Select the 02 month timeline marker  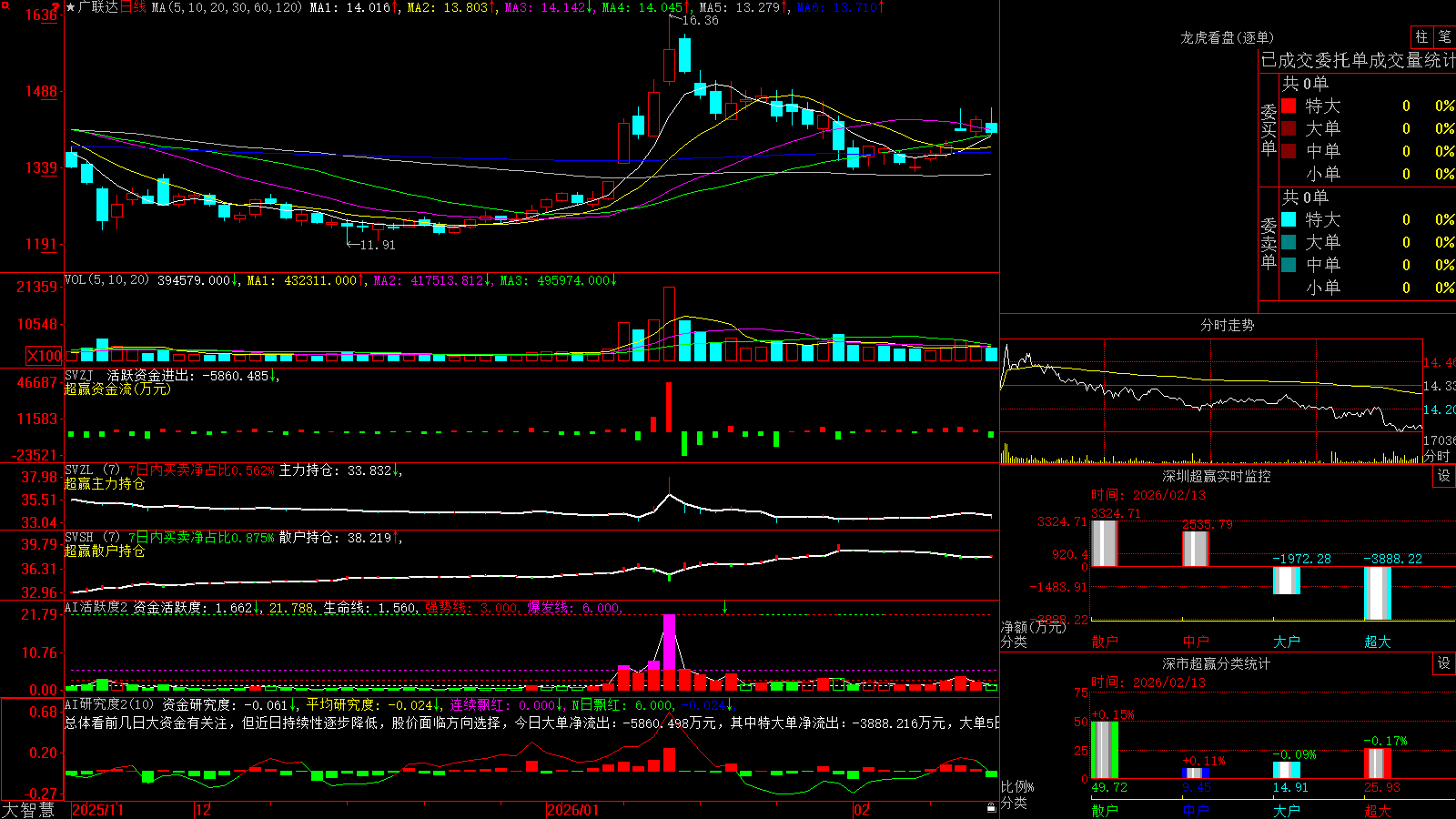click(x=861, y=810)
